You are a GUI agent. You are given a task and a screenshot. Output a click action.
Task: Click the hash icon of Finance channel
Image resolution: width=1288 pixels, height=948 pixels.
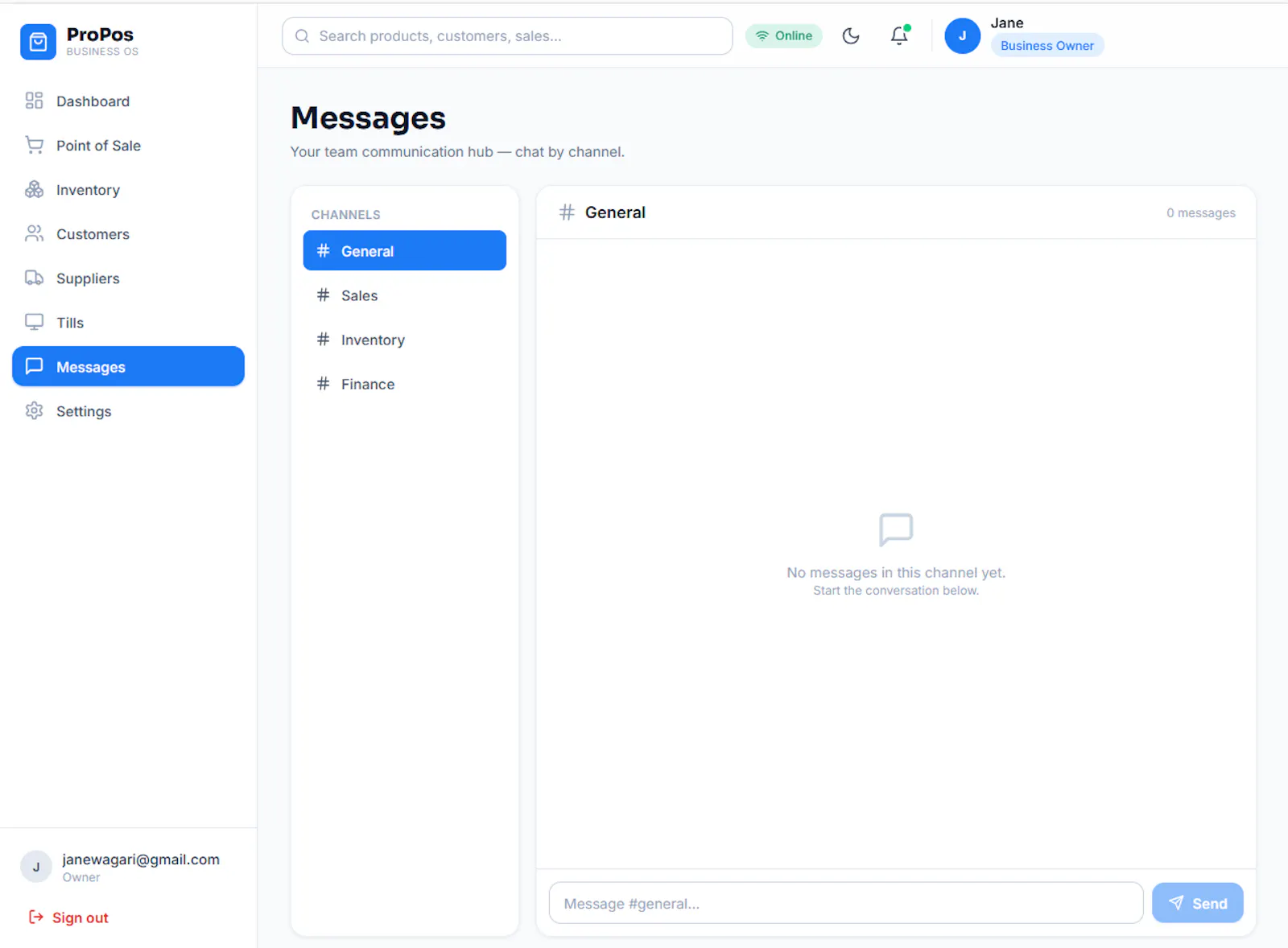click(x=323, y=384)
